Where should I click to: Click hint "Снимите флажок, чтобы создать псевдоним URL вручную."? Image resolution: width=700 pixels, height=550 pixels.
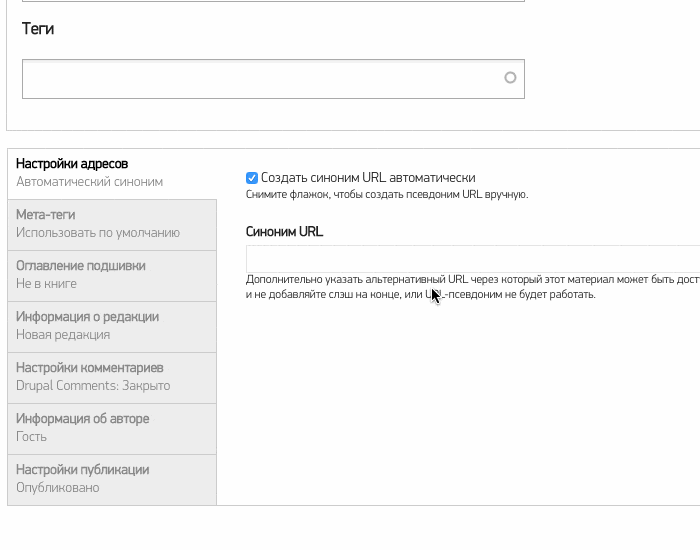(x=387, y=195)
